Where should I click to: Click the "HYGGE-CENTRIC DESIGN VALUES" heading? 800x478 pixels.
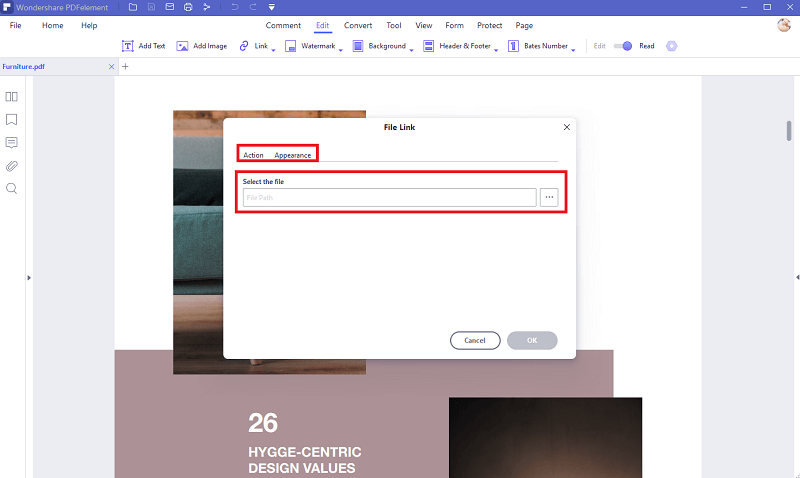(x=305, y=460)
